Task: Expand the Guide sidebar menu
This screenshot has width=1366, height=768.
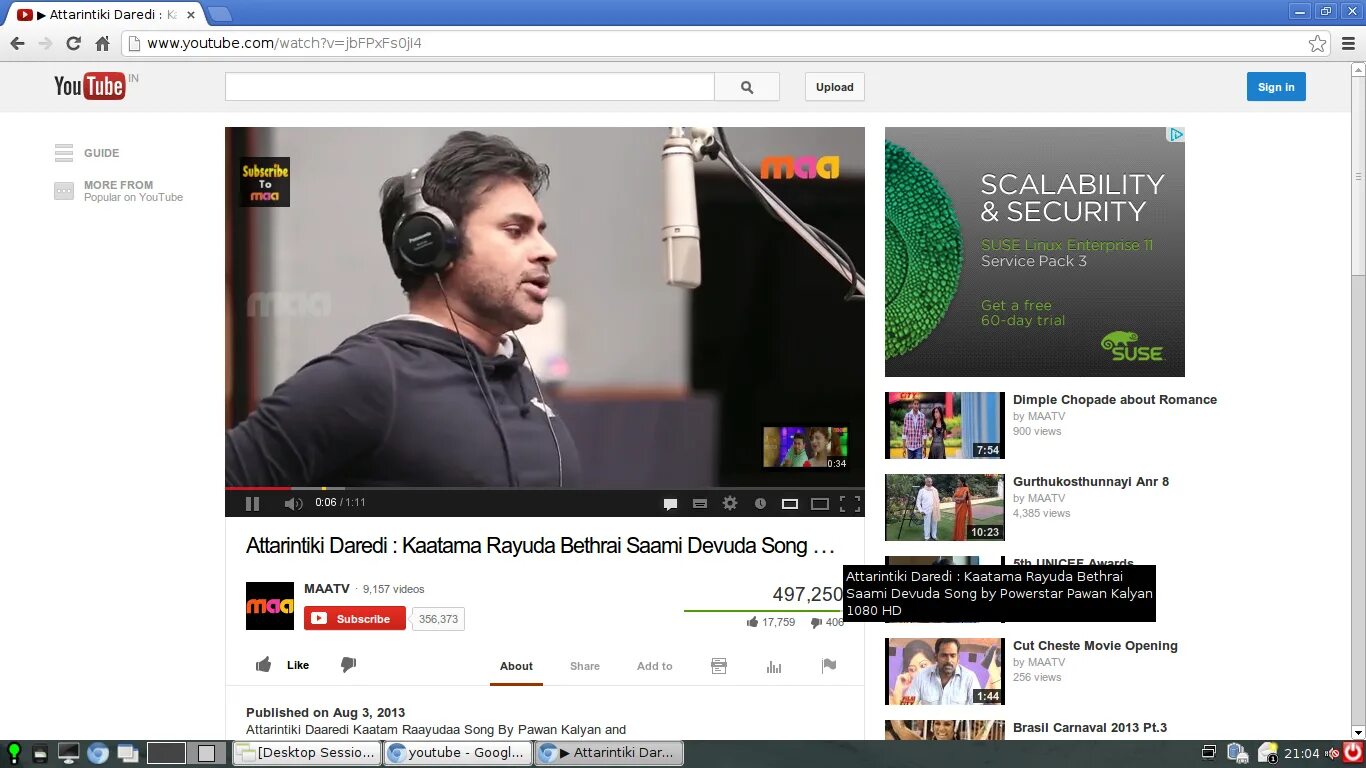Action: pyautogui.click(x=87, y=153)
